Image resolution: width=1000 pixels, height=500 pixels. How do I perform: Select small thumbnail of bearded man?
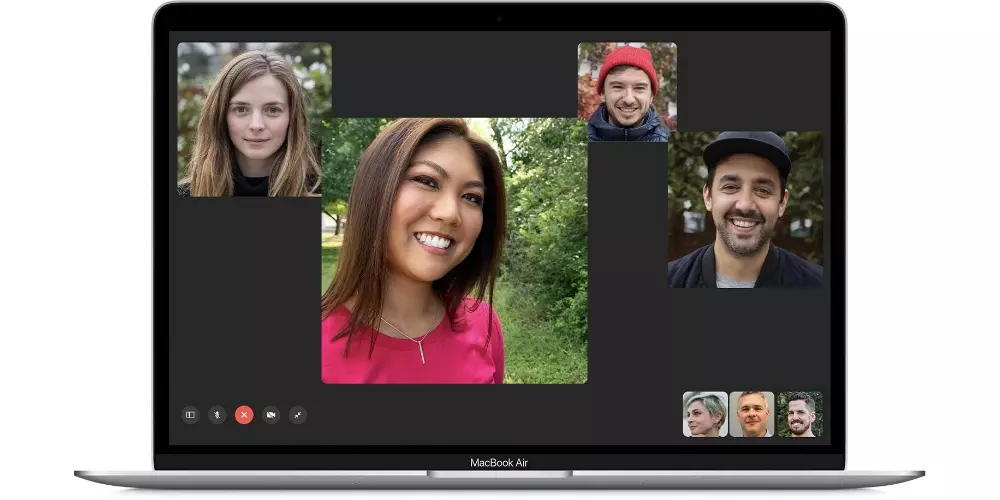pos(800,415)
